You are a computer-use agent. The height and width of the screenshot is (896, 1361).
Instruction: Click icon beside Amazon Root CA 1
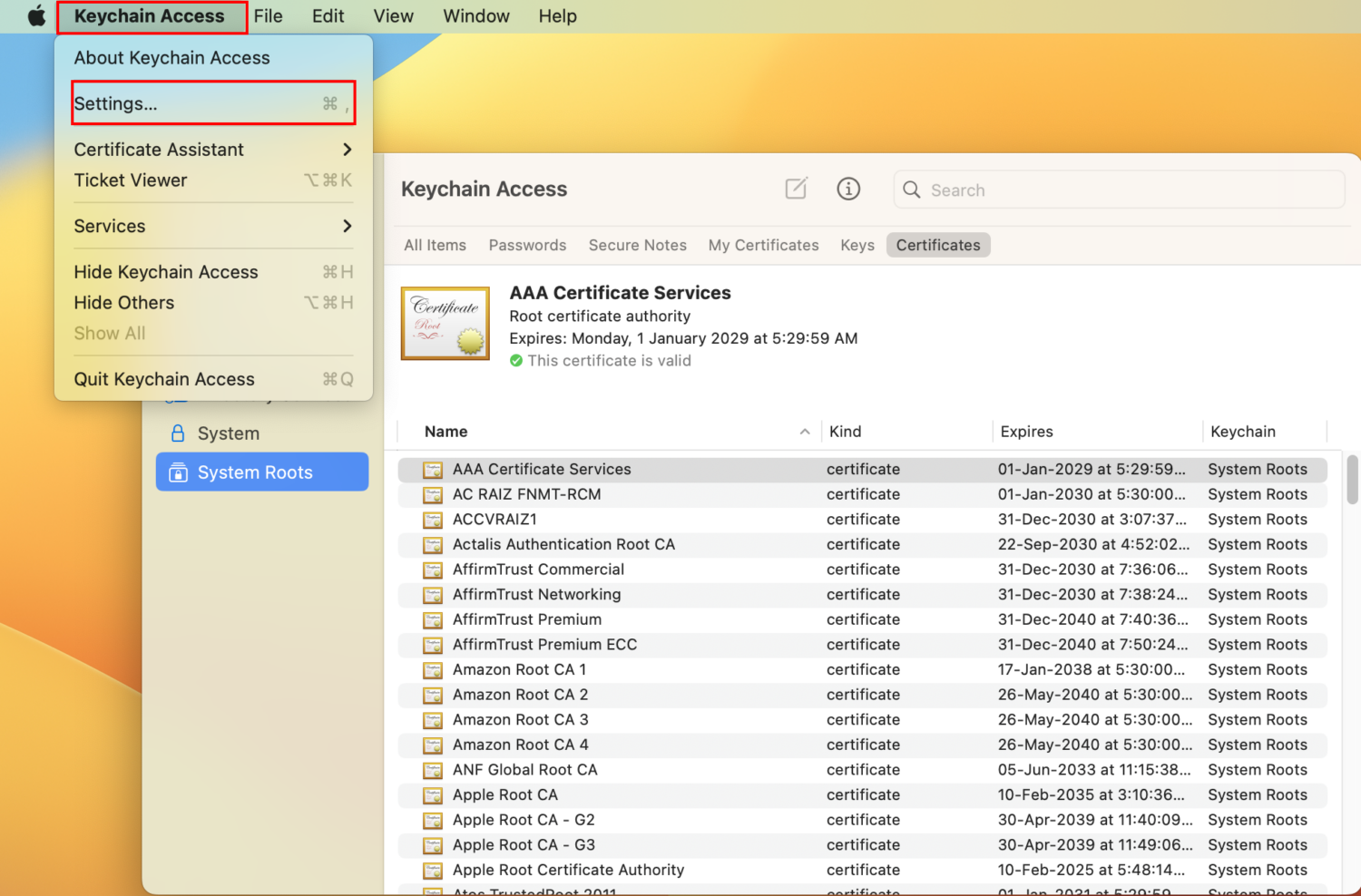click(433, 671)
